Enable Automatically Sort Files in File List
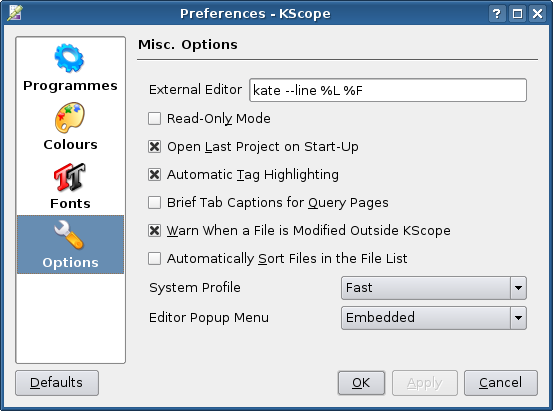The image size is (553, 411). pyautogui.click(x=154, y=258)
